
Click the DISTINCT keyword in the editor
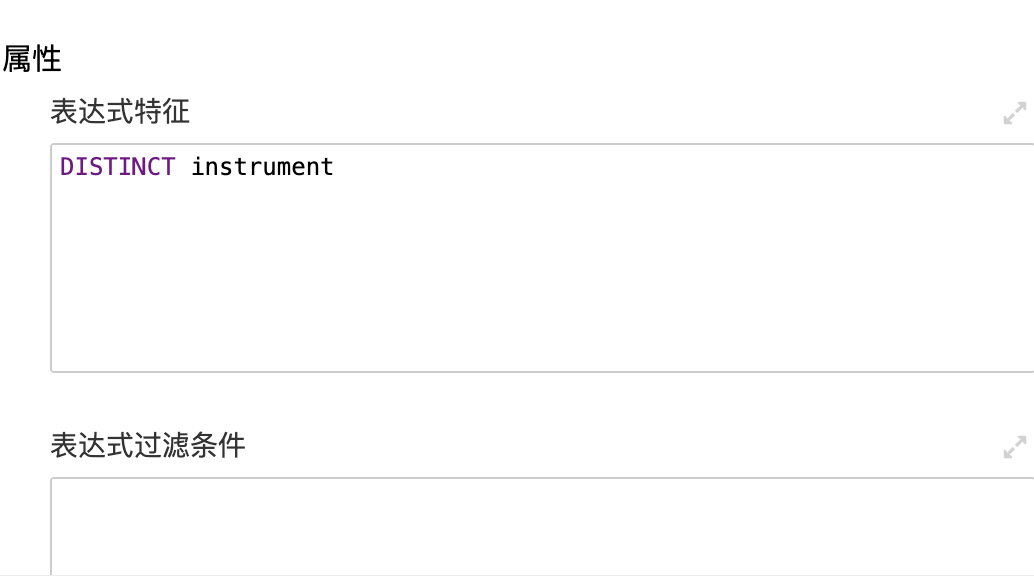pos(117,166)
